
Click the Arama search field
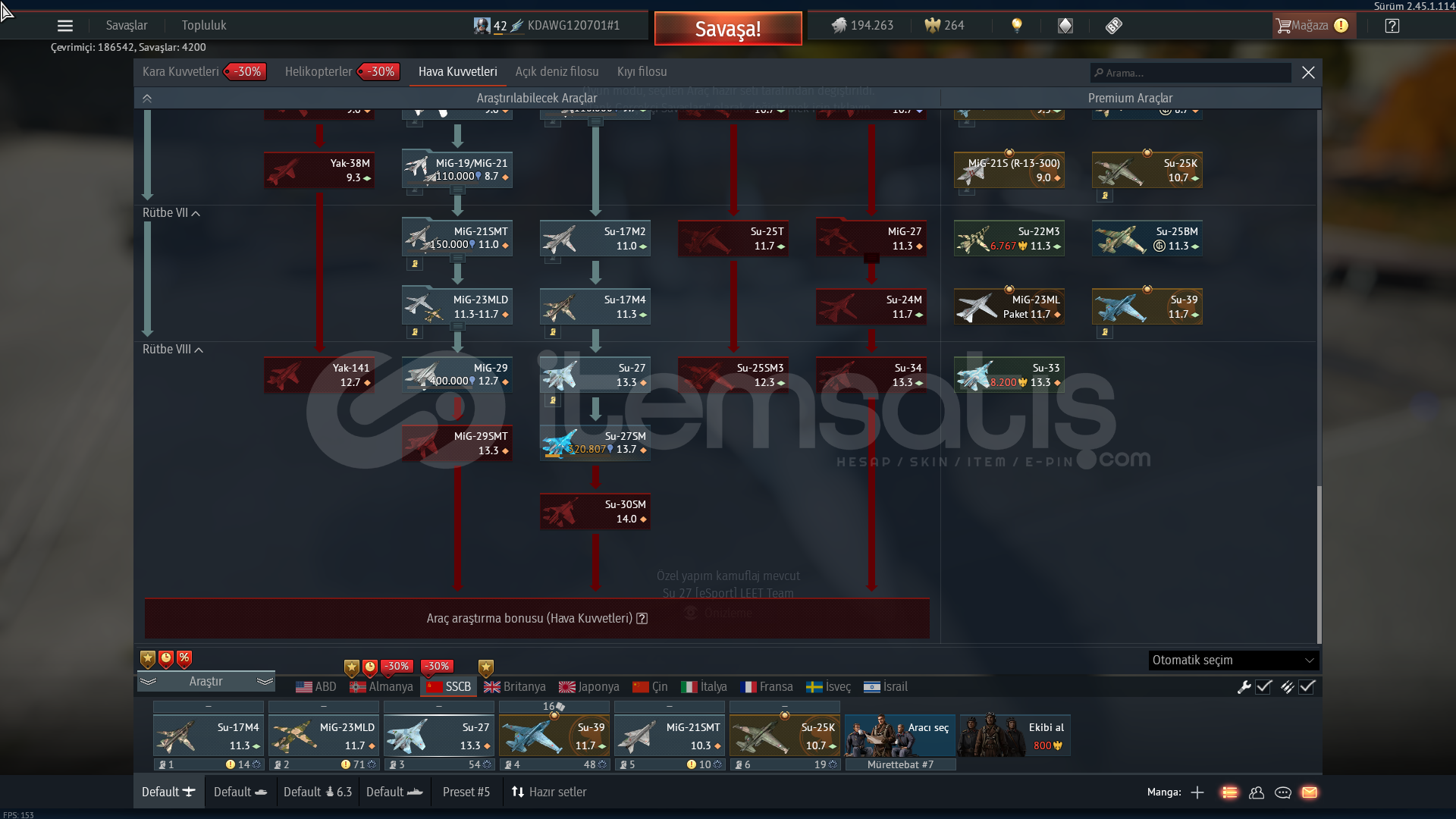click(x=1191, y=73)
